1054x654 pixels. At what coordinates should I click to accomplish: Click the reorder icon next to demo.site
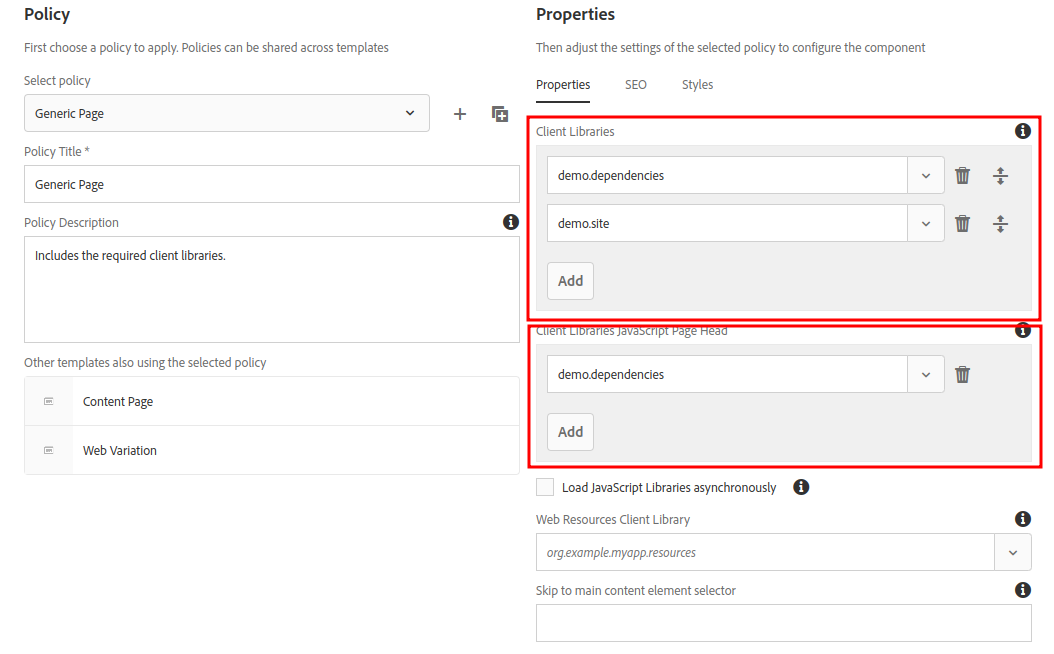1000,223
